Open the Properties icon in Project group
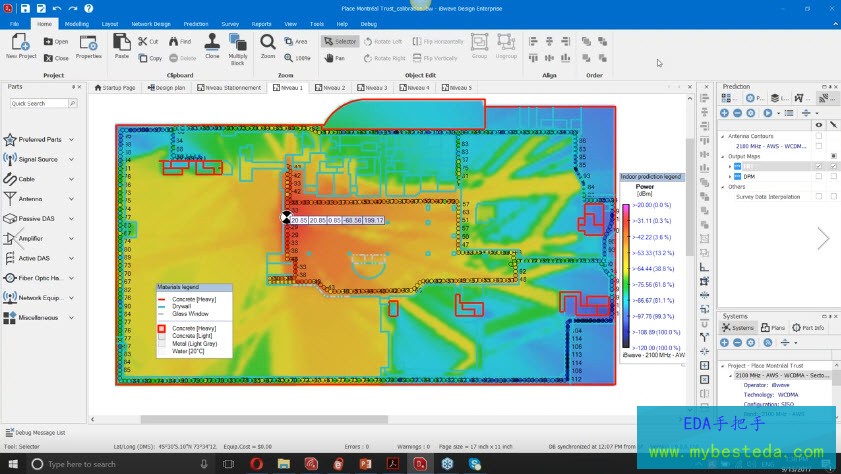This screenshot has height=474, width=841. (89, 43)
